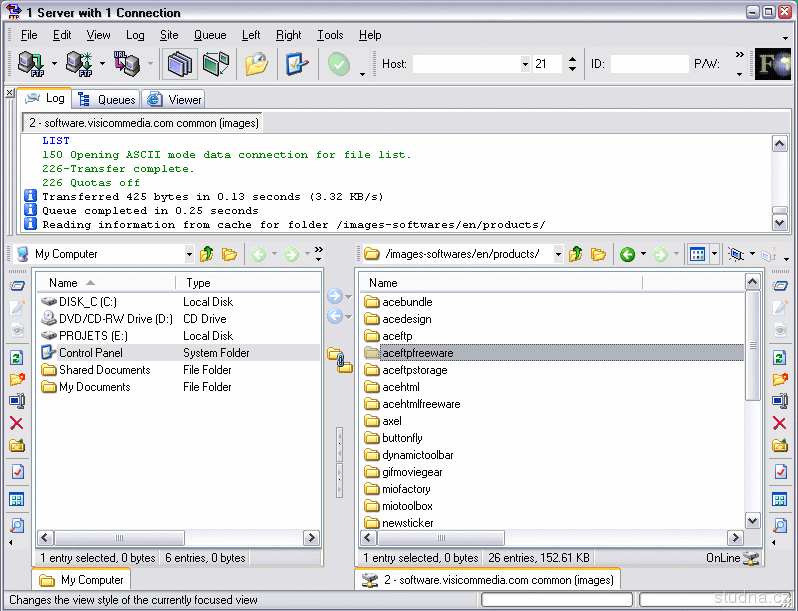Viewport: 798px width, 611px height.
Task: Click green refresh icon in right sidebar
Action: point(780,357)
